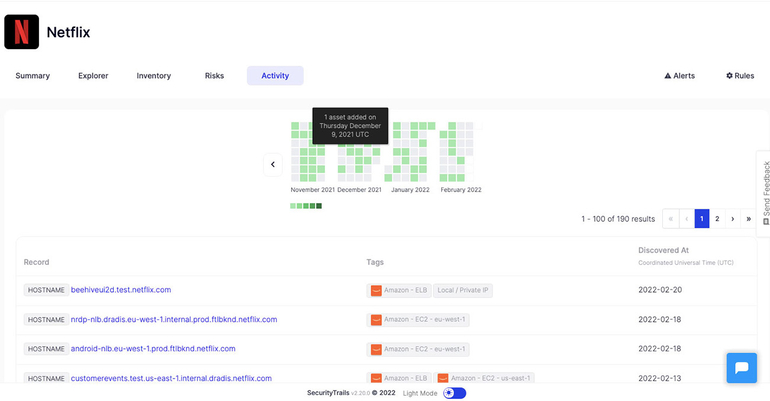Click the lightest green legend swatch
770x401 pixels.
(293, 206)
